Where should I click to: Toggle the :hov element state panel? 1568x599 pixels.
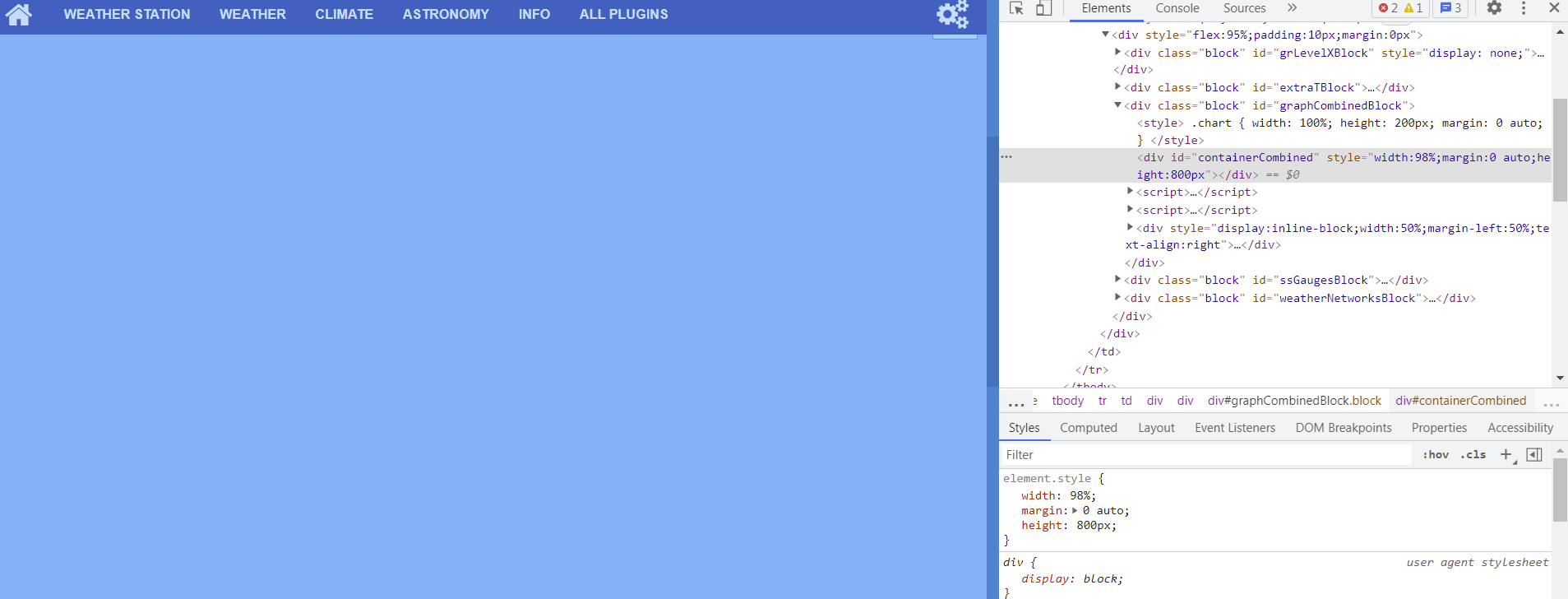coord(1436,455)
